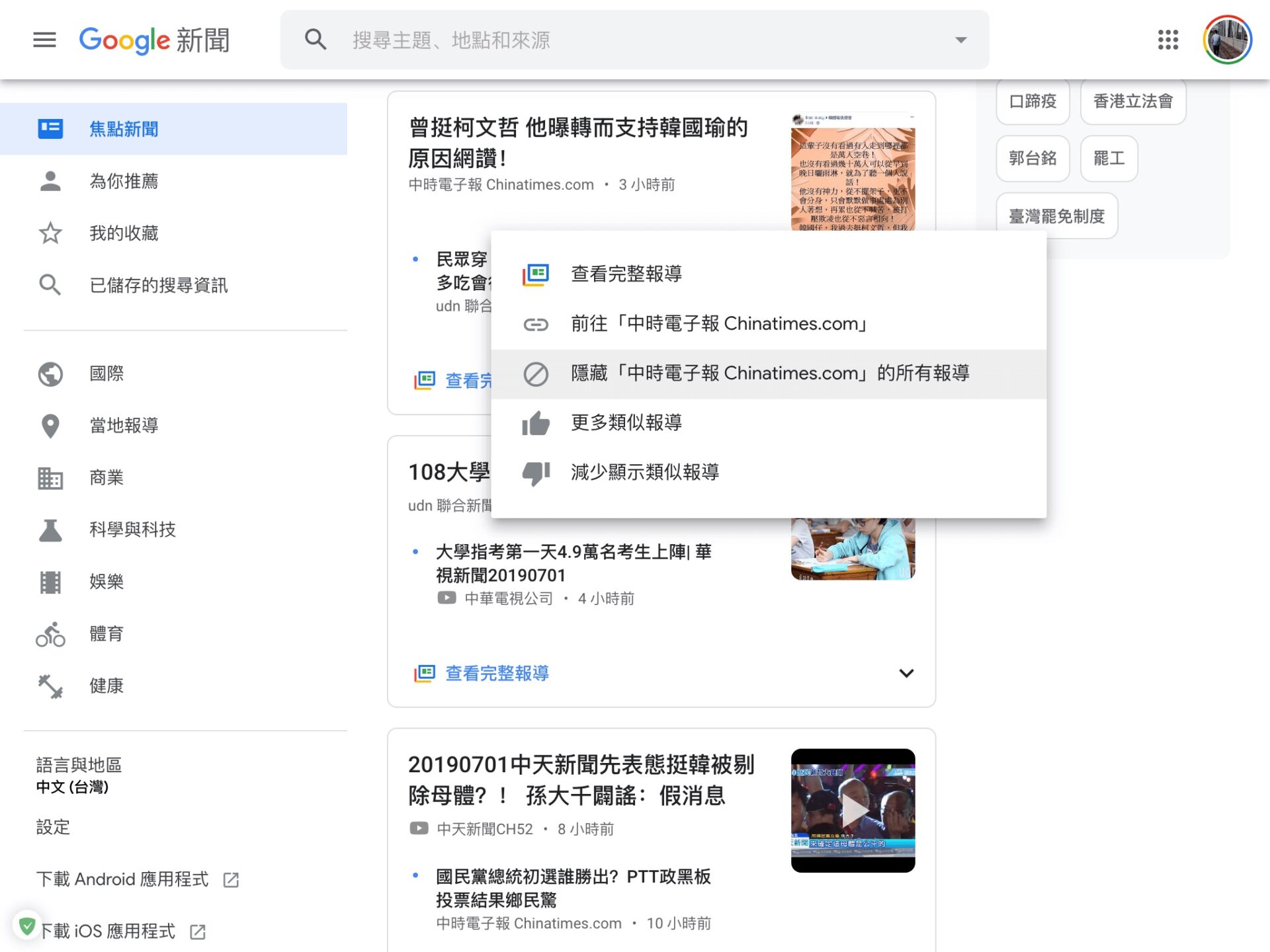The image size is (1270, 952).
Task: Click the search magnifier icon
Action: (316, 40)
